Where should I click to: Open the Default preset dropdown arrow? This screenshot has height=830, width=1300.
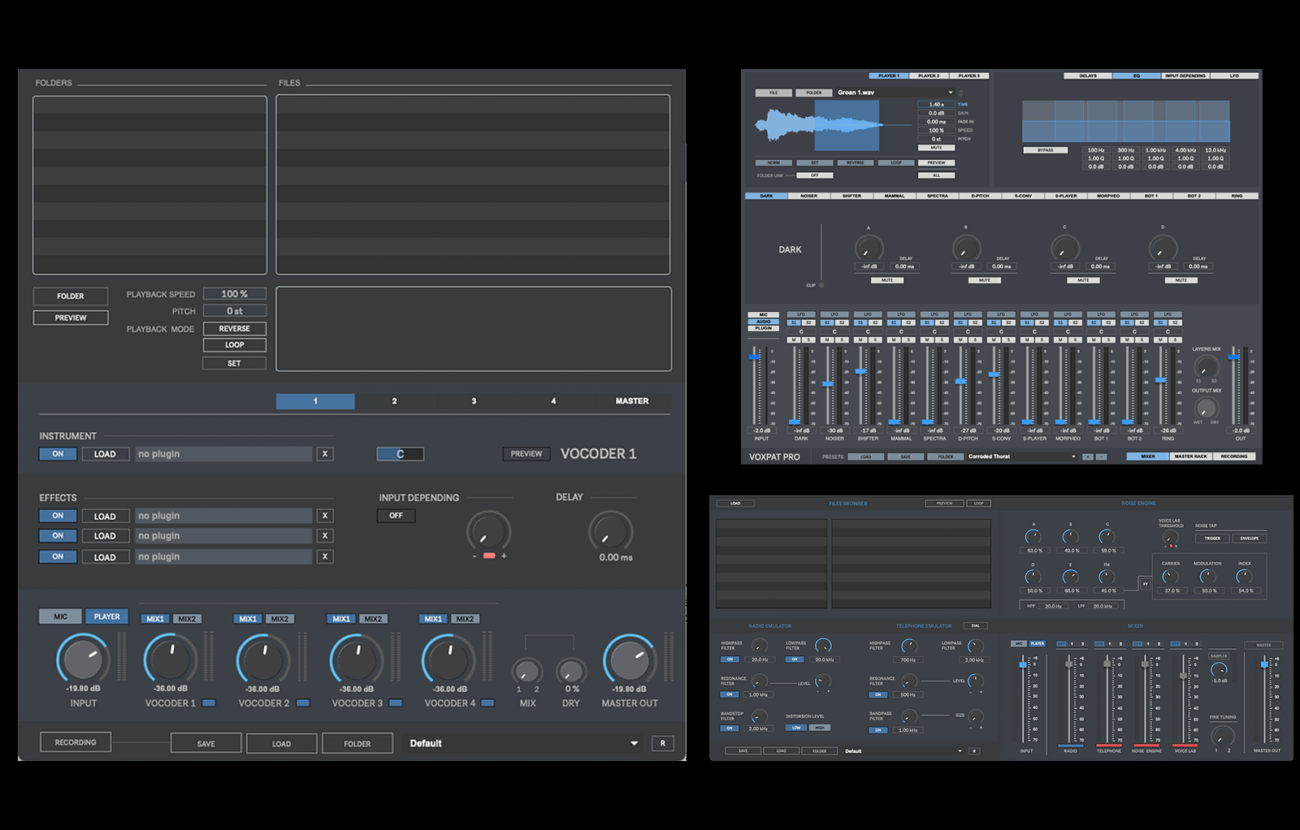click(x=634, y=743)
